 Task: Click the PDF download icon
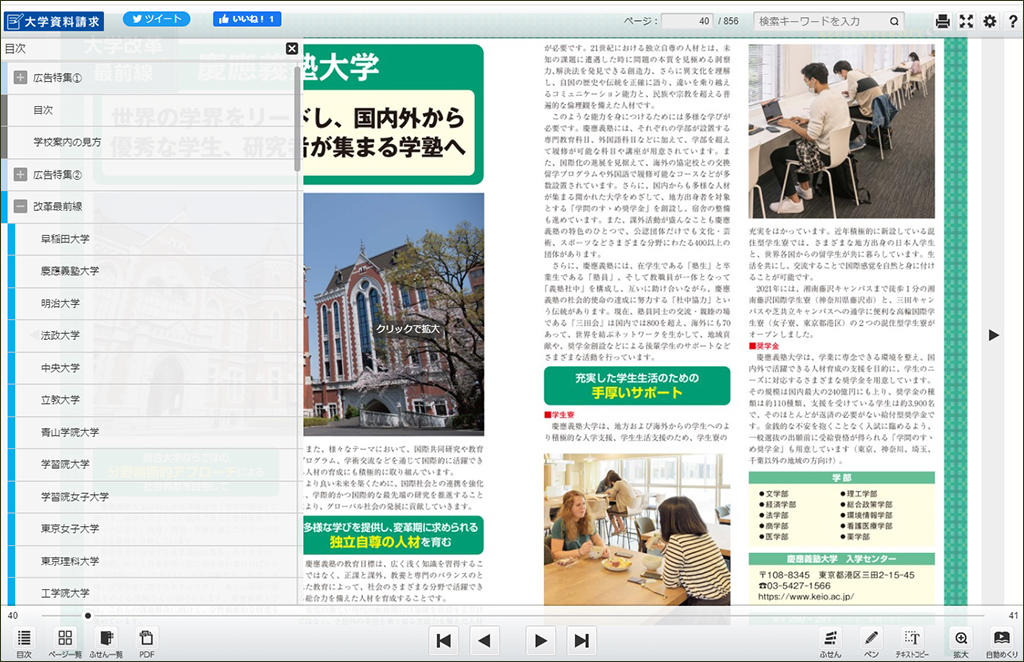pyautogui.click(x=146, y=641)
